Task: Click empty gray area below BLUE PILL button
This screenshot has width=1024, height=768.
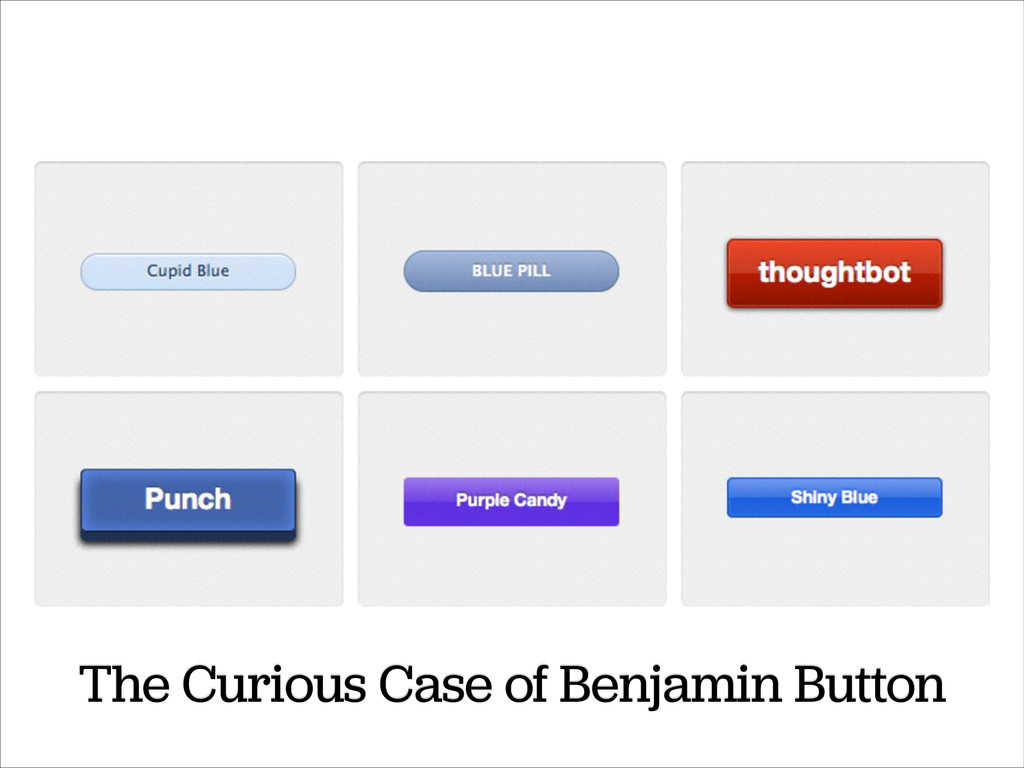Action: click(511, 333)
